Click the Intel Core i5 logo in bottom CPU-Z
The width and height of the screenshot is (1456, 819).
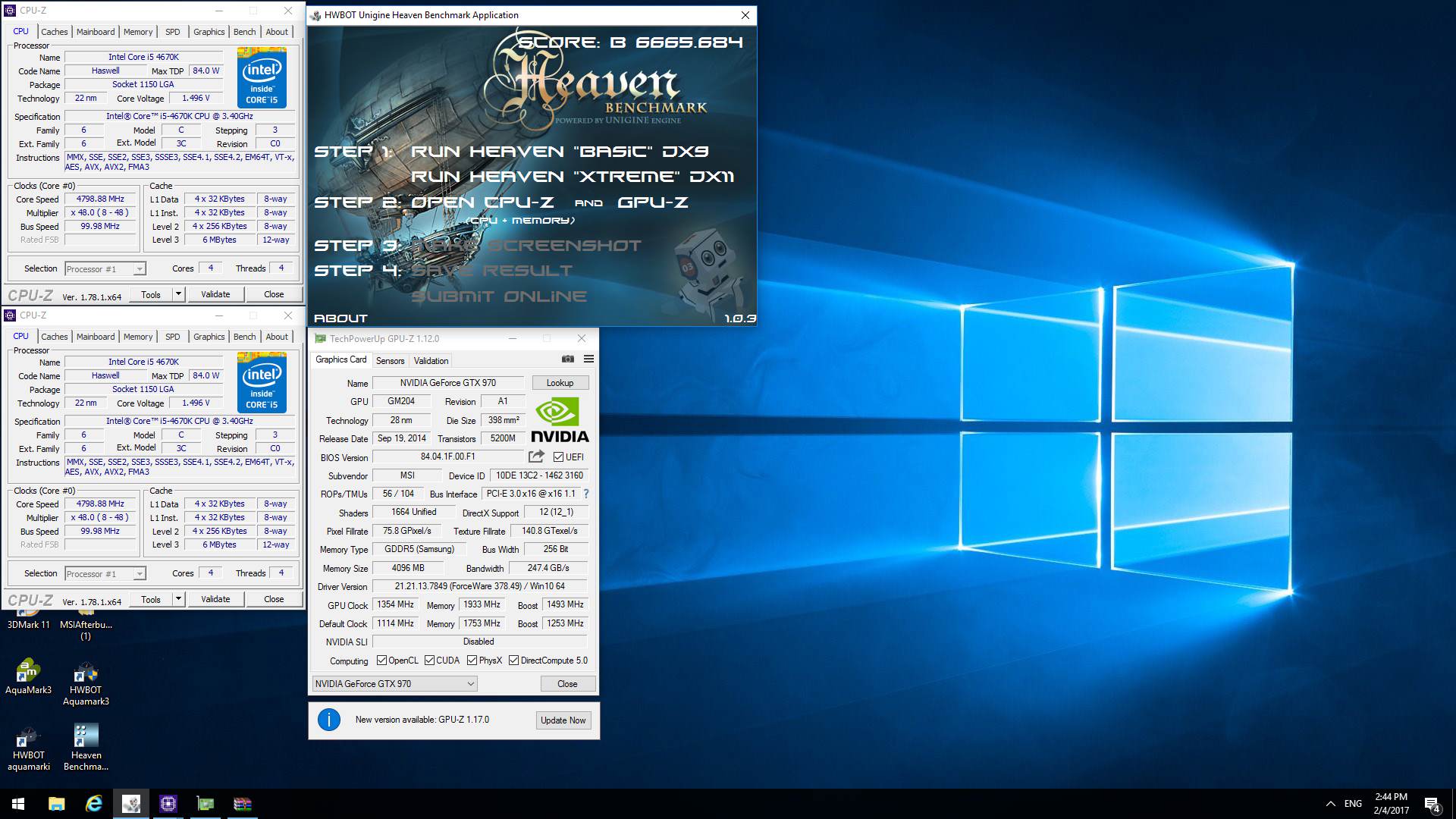click(262, 383)
